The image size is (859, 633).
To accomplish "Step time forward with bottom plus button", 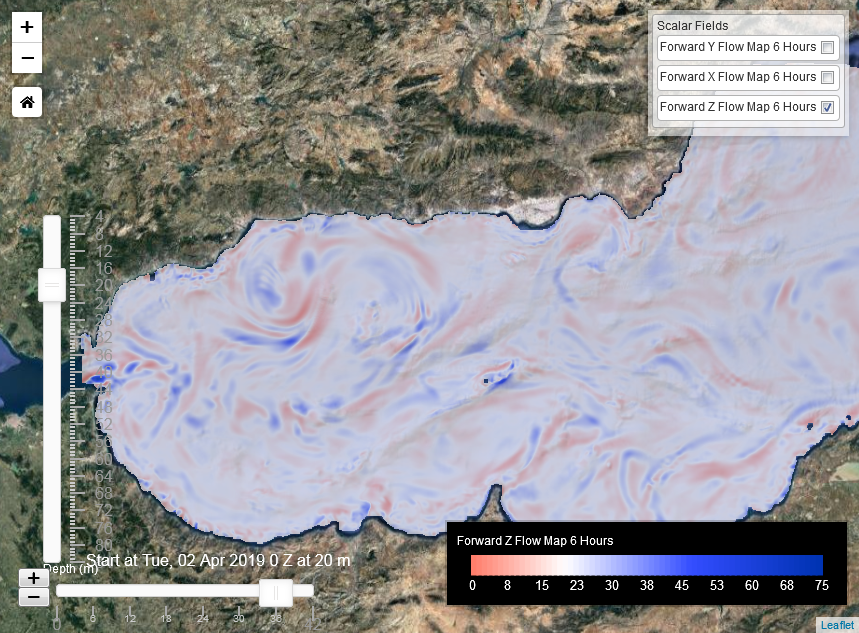I will pyautogui.click(x=34, y=578).
